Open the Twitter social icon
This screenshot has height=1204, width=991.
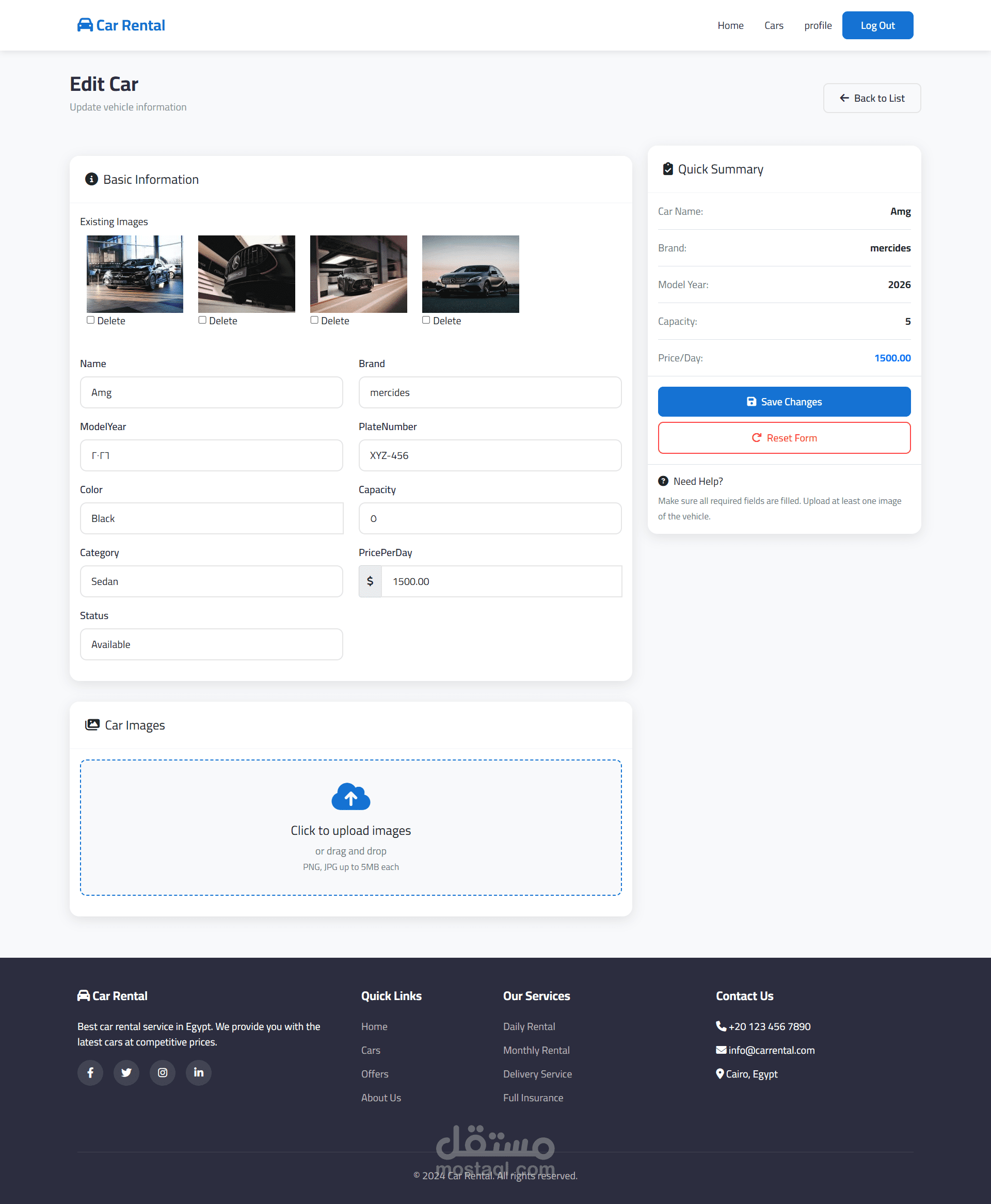tap(126, 1073)
